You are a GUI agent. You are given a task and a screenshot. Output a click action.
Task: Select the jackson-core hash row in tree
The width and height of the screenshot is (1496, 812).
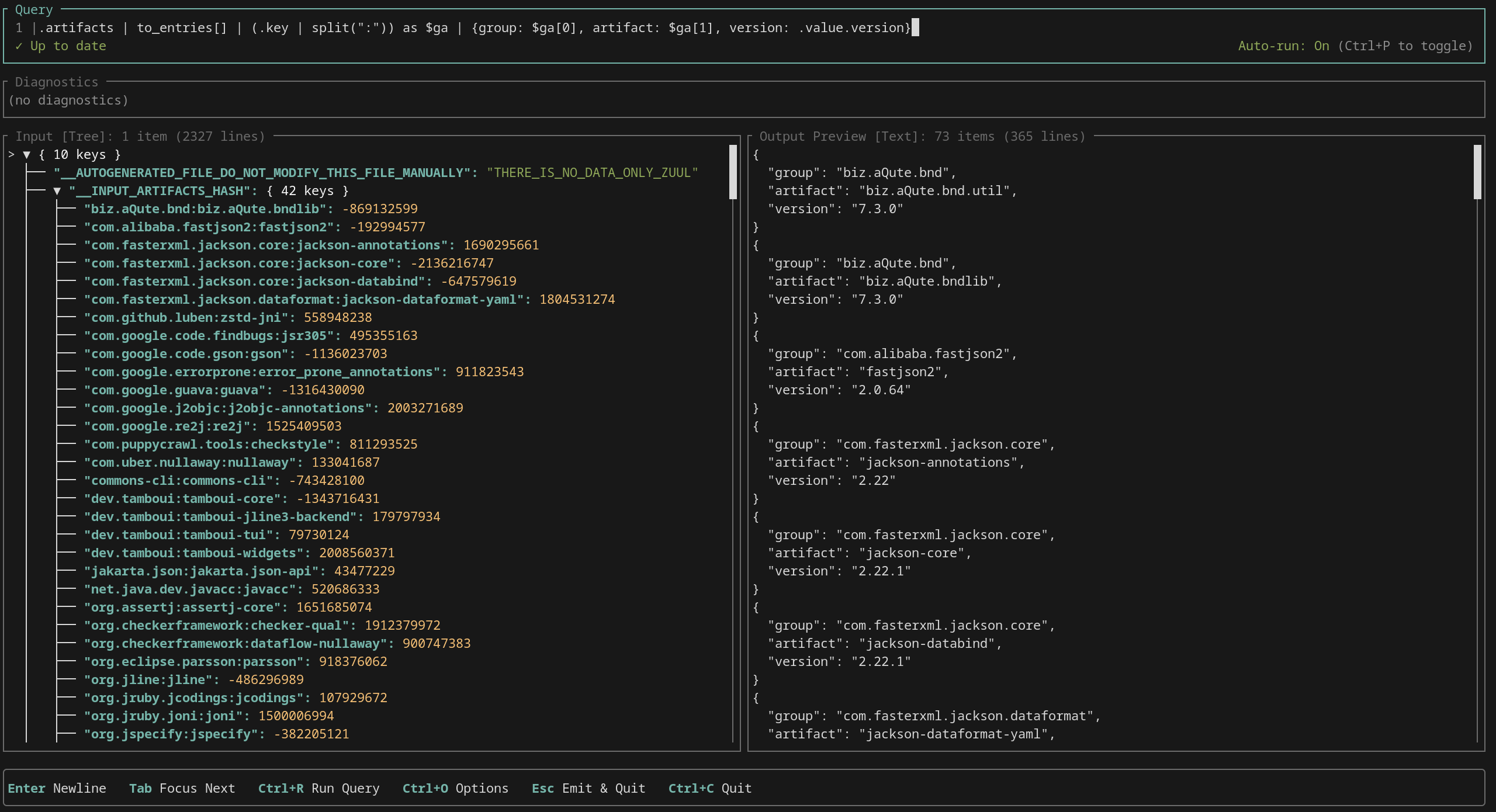click(x=288, y=263)
